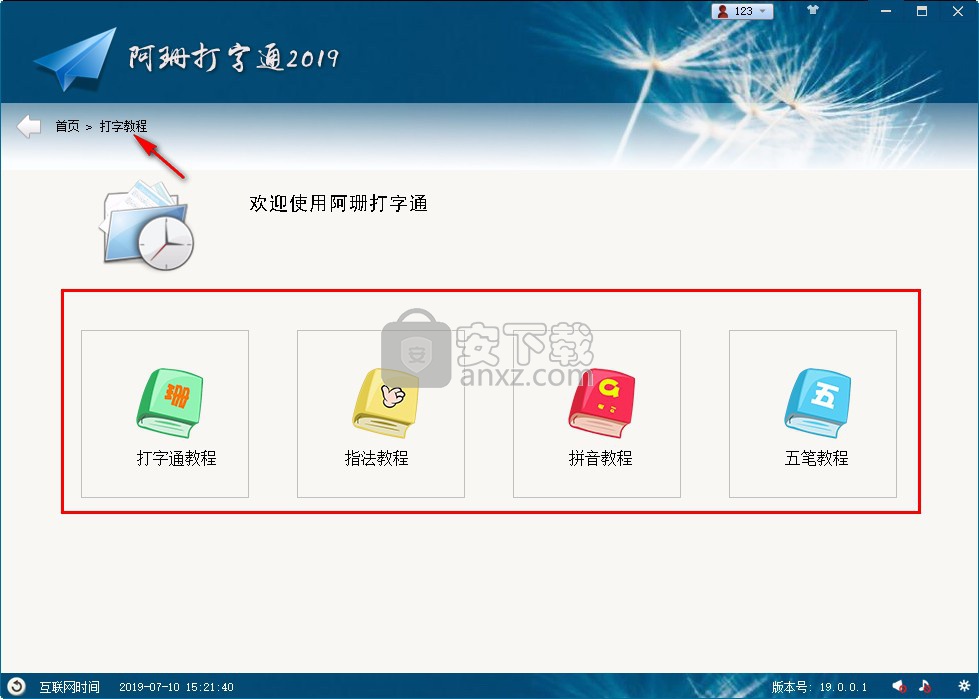The image size is (979, 699).
Task: Click the refresh time sync icon
Action: (16, 687)
